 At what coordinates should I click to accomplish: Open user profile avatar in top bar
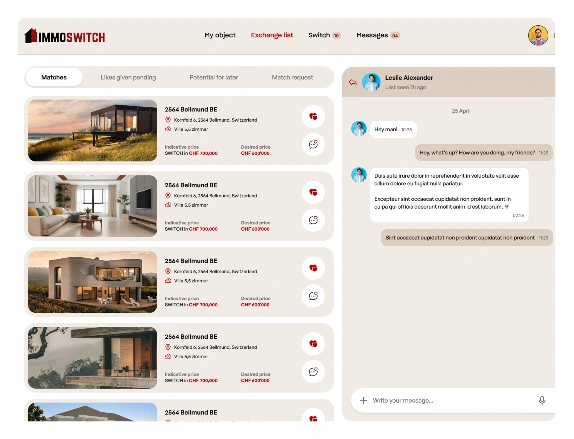pos(538,36)
